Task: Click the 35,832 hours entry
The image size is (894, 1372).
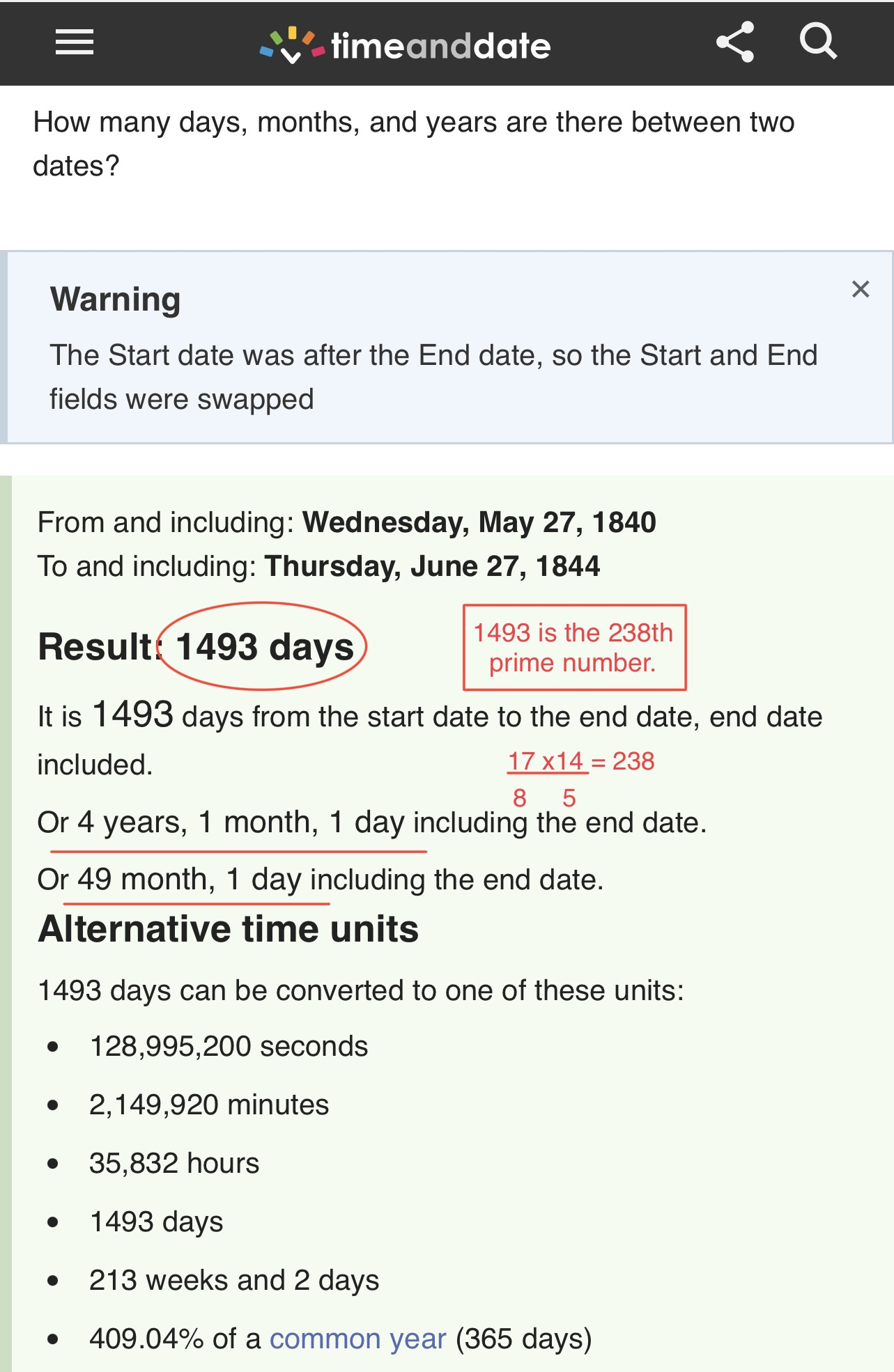Action: pos(174,1163)
